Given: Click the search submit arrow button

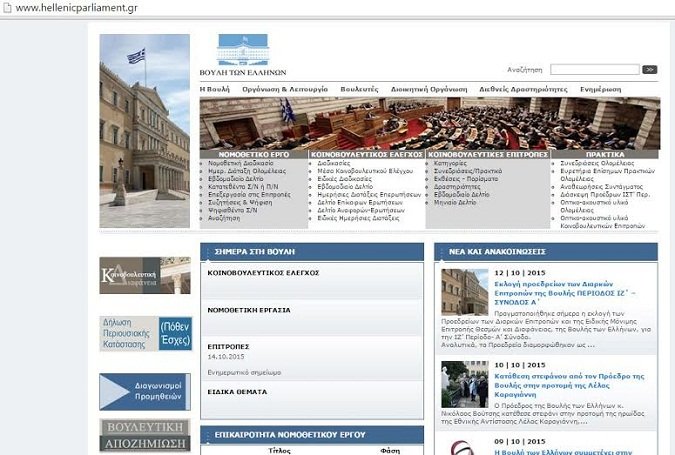Looking at the screenshot, I should pos(650,69).
